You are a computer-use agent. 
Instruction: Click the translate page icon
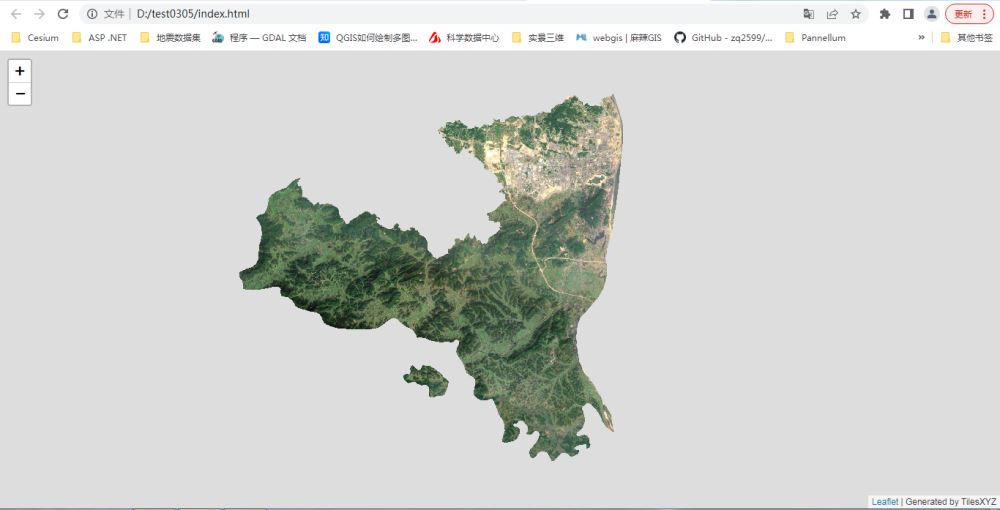click(x=809, y=14)
